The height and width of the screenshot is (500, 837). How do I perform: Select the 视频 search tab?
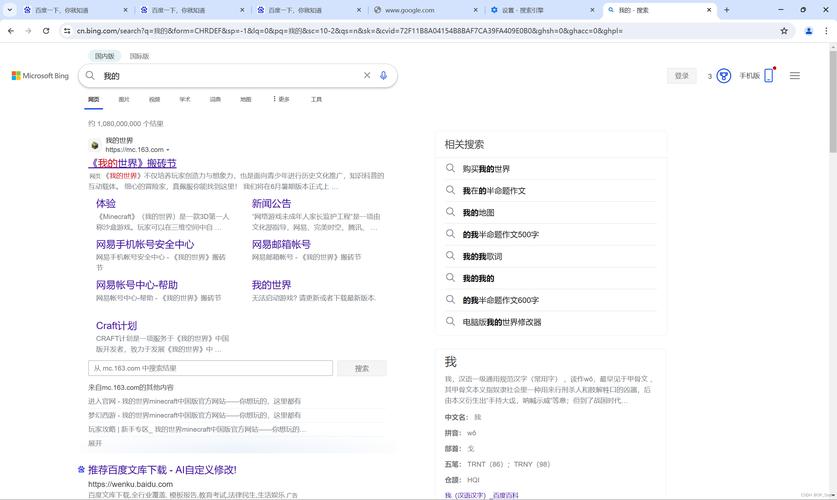coord(154,99)
